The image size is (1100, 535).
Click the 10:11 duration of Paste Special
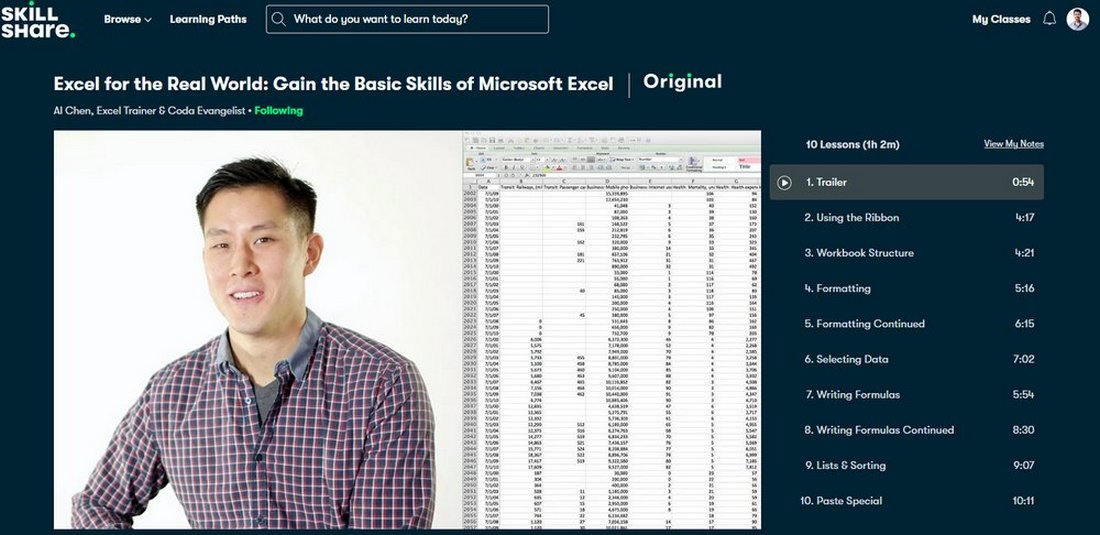(x=1022, y=501)
